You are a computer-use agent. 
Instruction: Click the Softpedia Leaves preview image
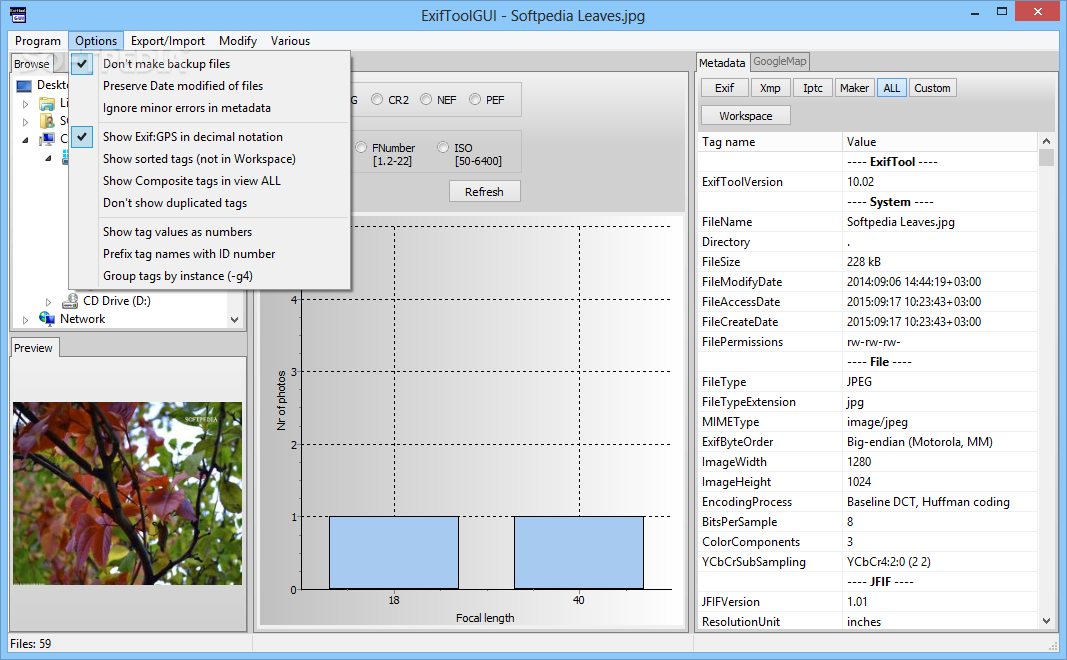coord(127,493)
